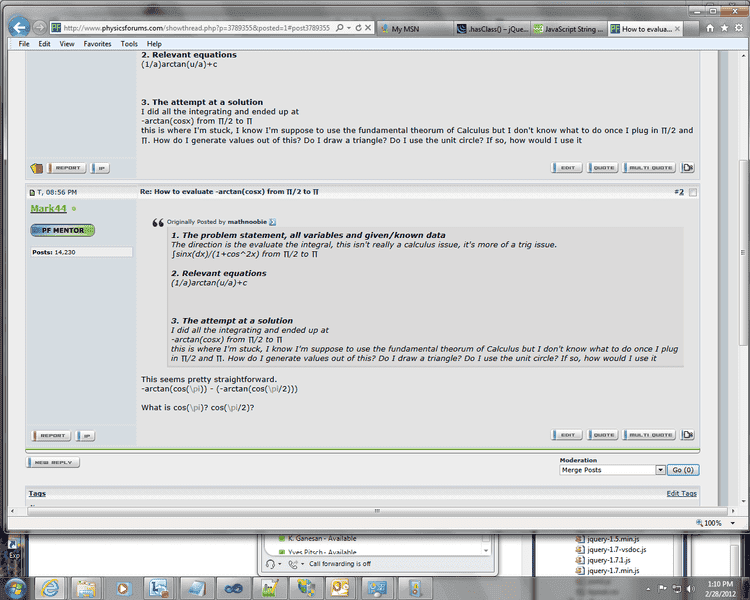Image resolution: width=750 pixels, height=600 pixels.
Task: Click the horizontal scrollbar thumb
Action: pyautogui.click(x=377, y=511)
